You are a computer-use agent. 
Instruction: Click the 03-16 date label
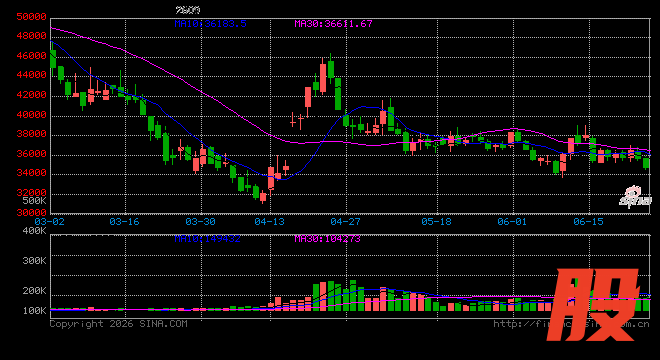pos(124,221)
